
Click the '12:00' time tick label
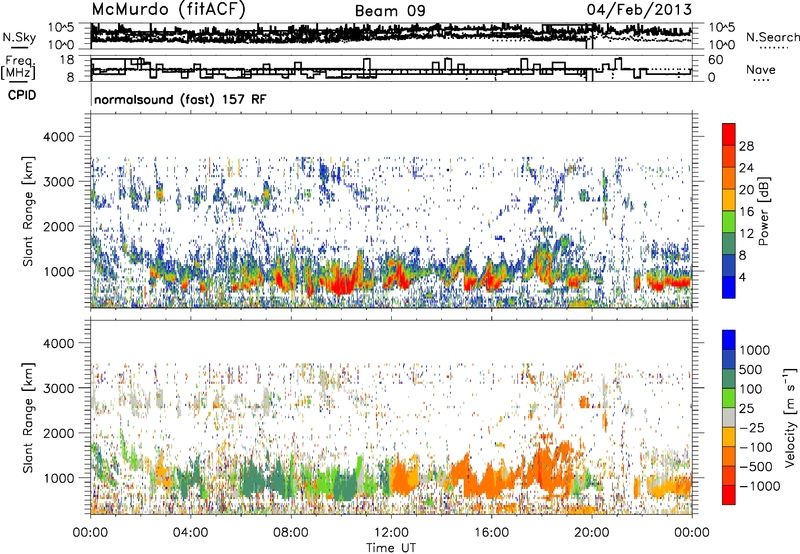391,533
